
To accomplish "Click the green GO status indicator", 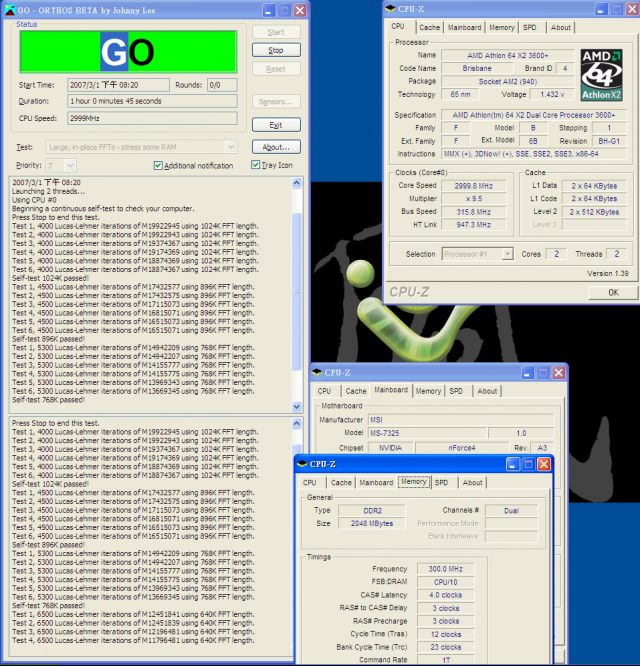I will coord(128,52).
